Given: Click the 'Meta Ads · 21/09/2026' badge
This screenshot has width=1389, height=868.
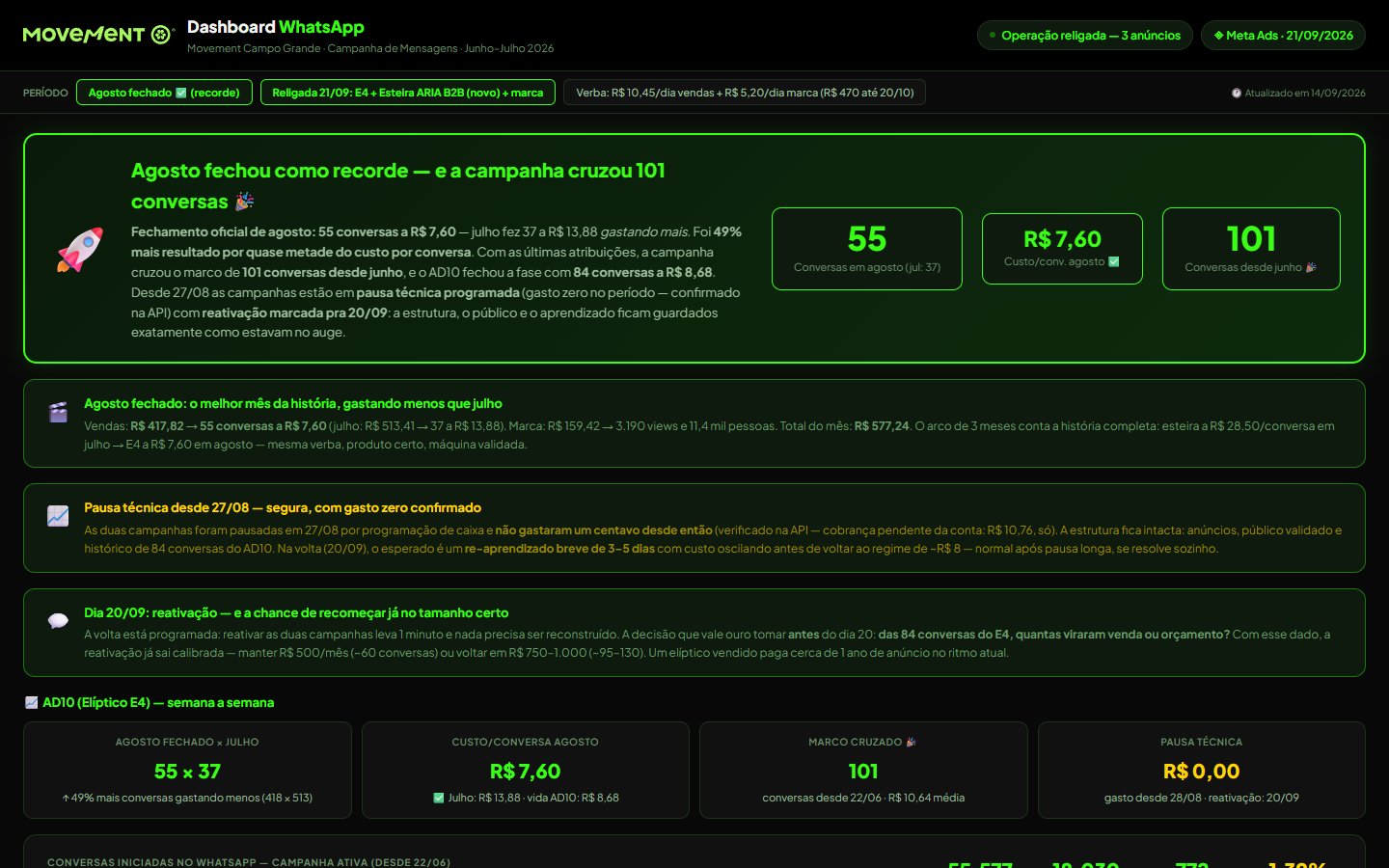Looking at the screenshot, I should tap(1283, 36).
